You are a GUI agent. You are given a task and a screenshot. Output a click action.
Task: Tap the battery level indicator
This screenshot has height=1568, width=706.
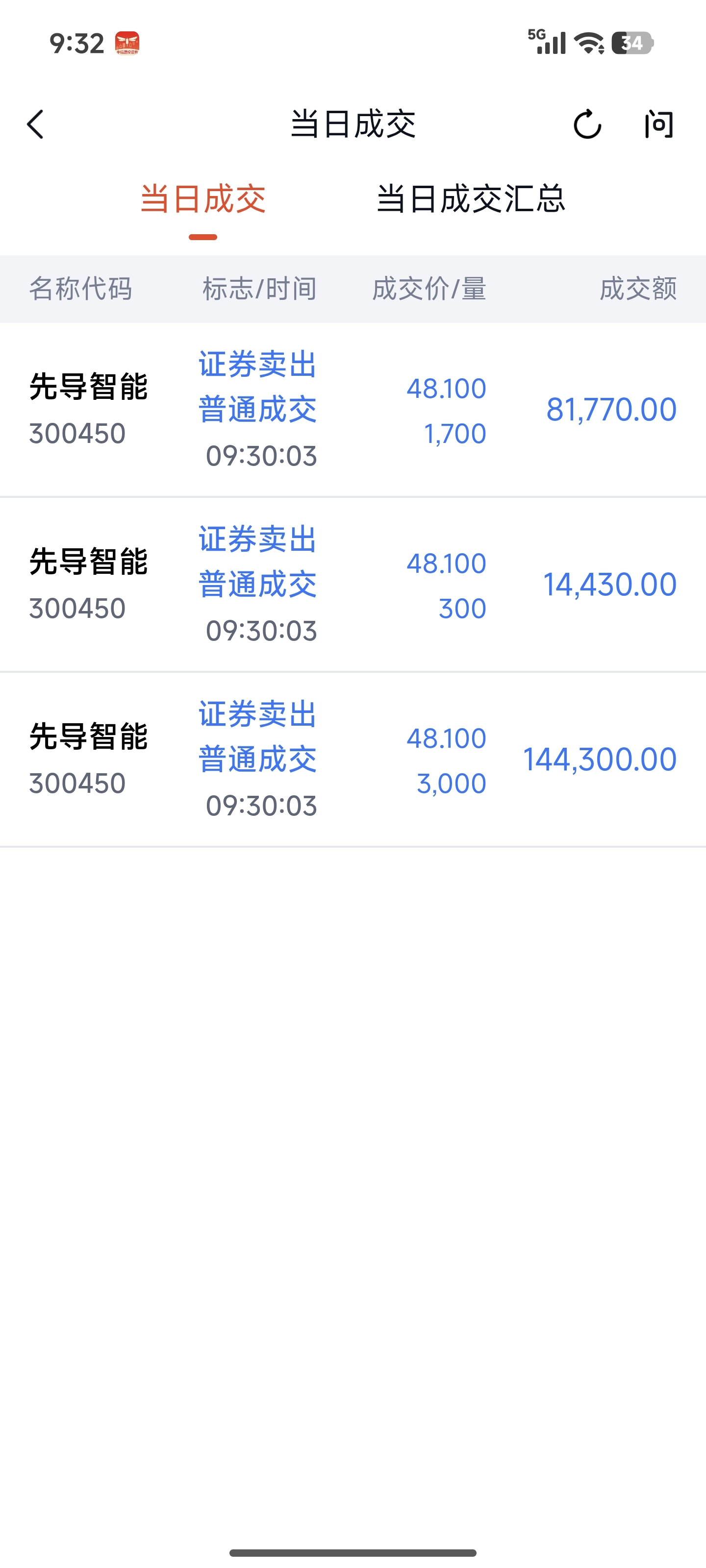point(632,43)
